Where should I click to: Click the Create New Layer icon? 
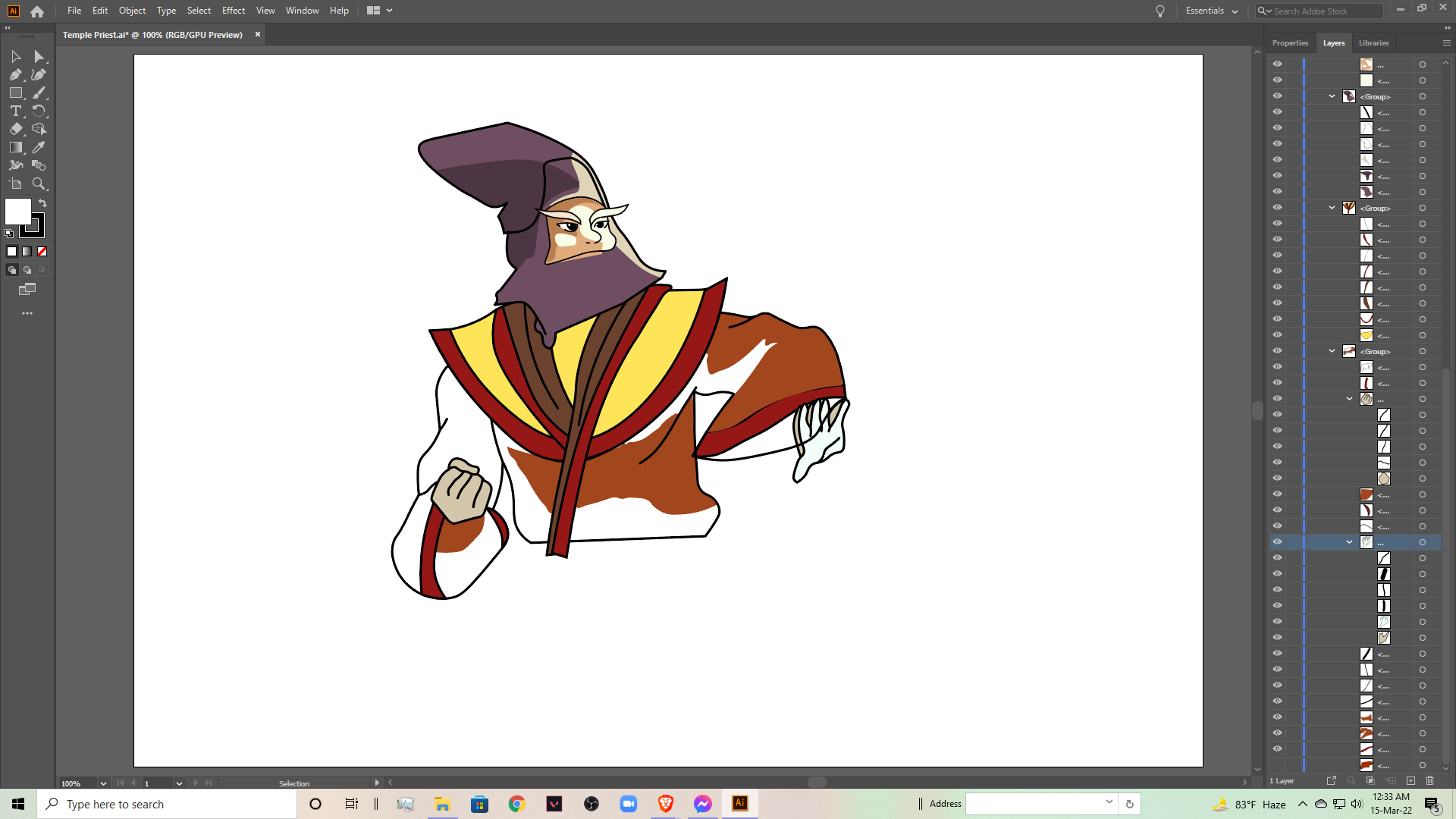click(1410, 780)
